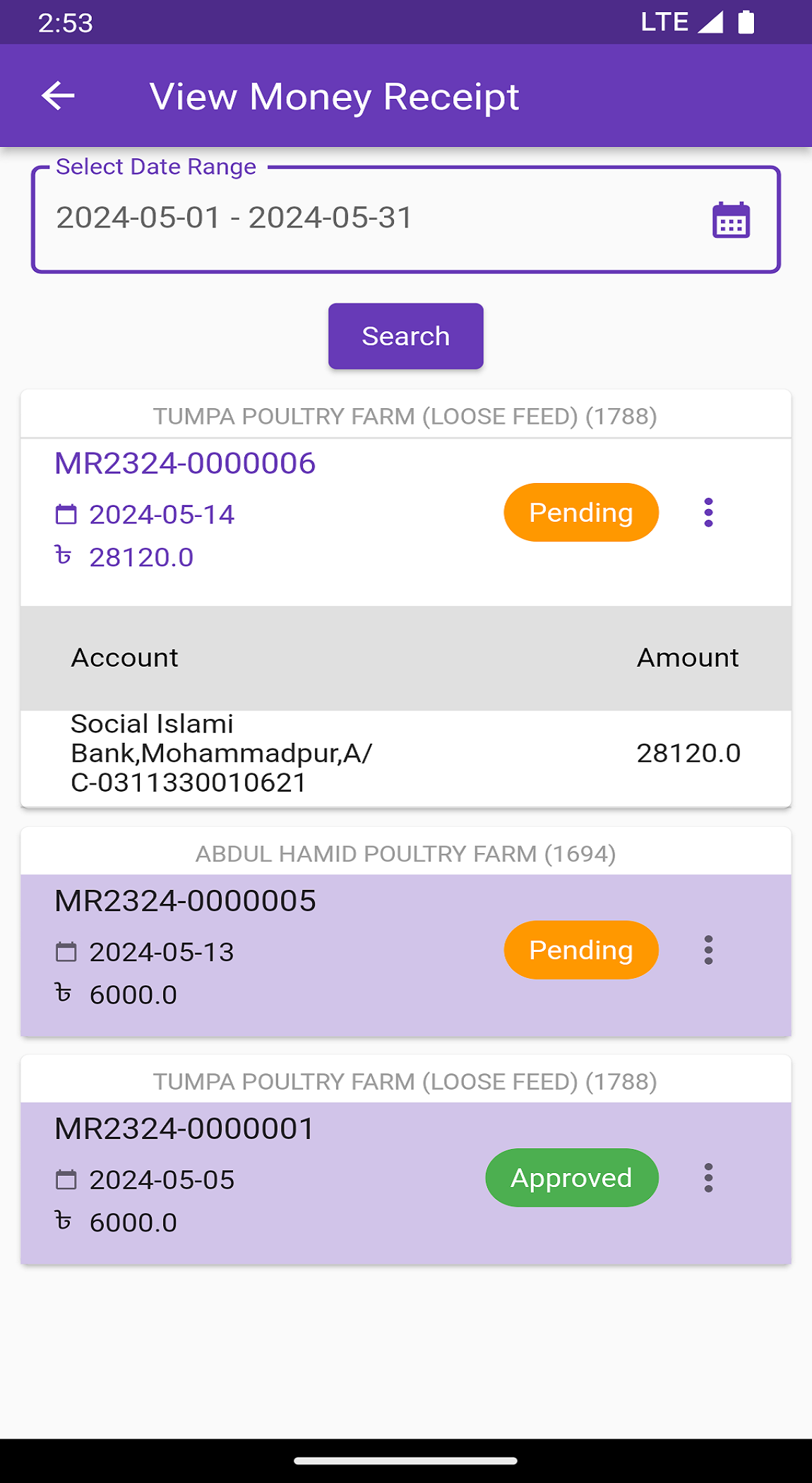
Task: Tap the battery icon in status bar
Action: (746, 23)
